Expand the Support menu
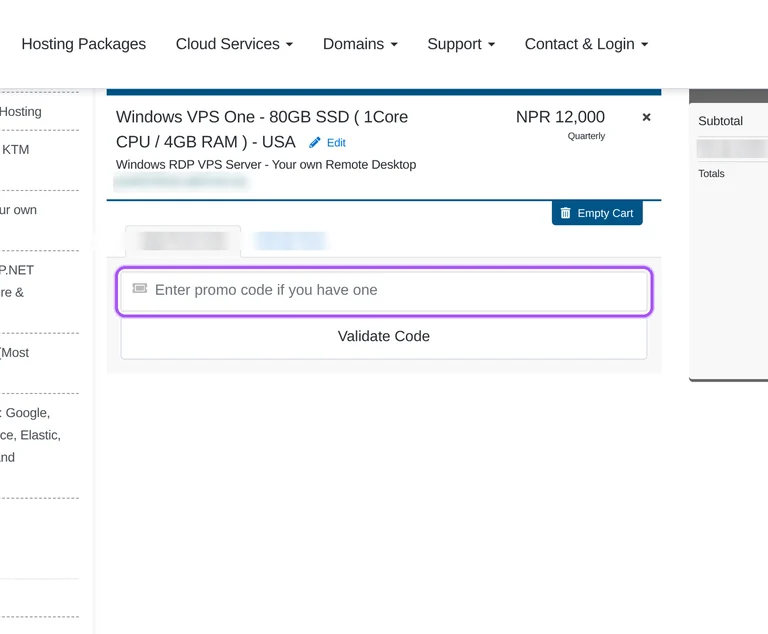The height and width of the screenshot is (634, 768). coord(461,44)
